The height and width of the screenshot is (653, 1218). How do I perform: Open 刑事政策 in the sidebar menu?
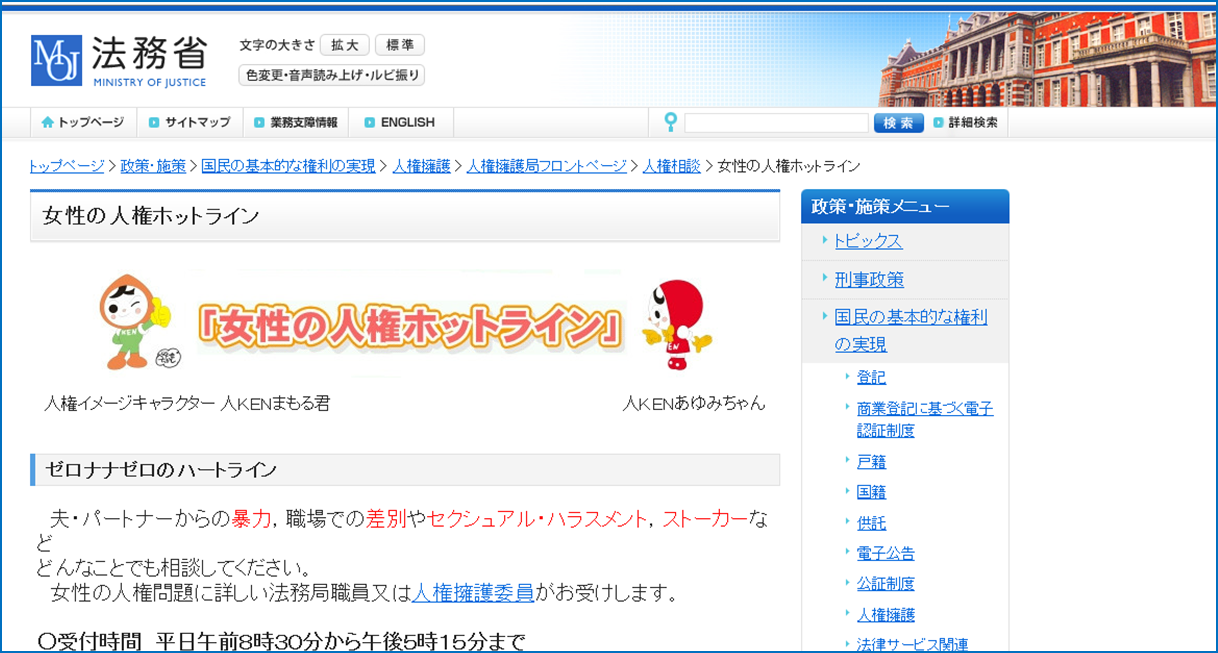[x=869, y=279]
